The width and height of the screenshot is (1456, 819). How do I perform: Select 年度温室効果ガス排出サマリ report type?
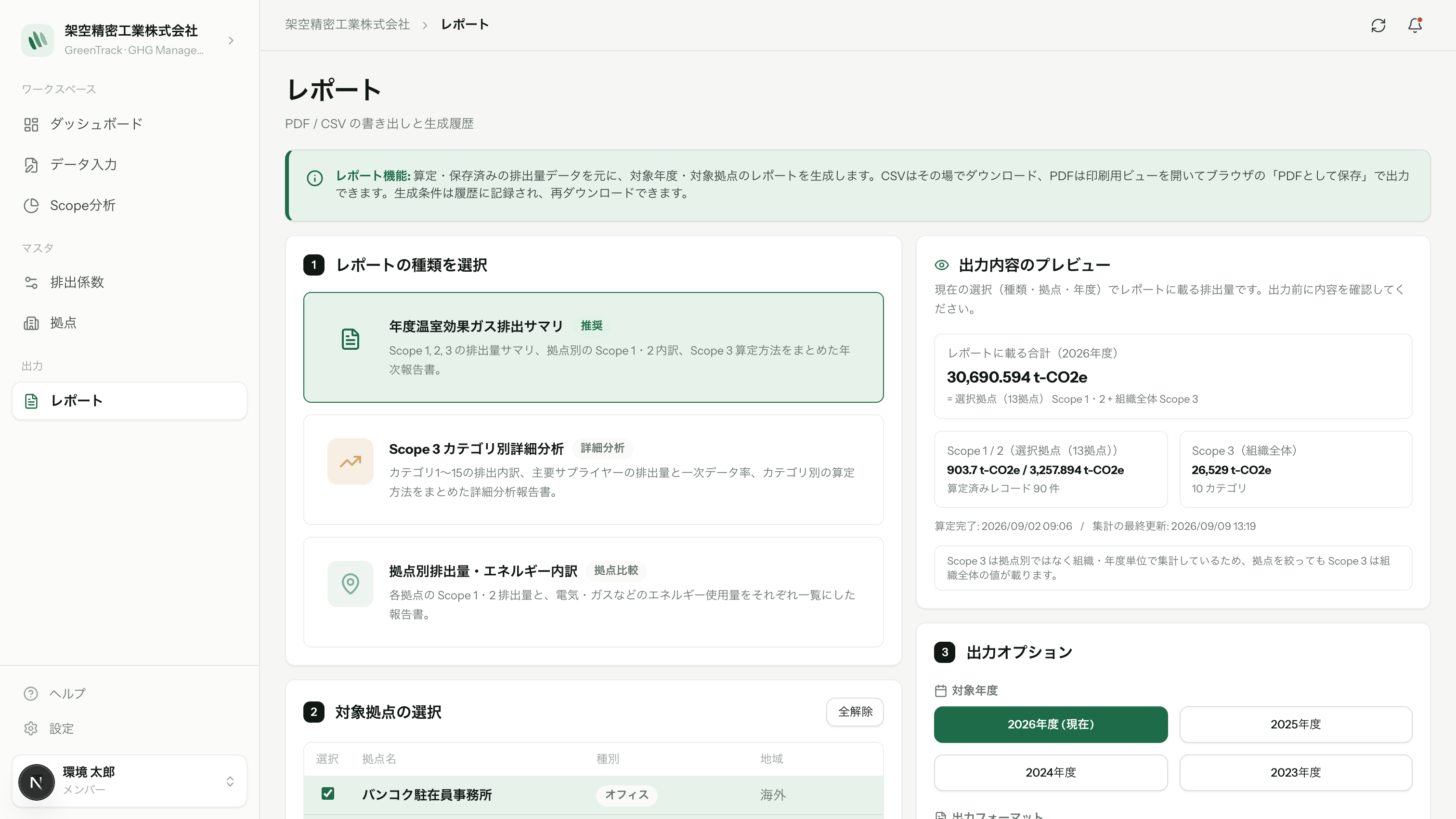tap(594, 347)
